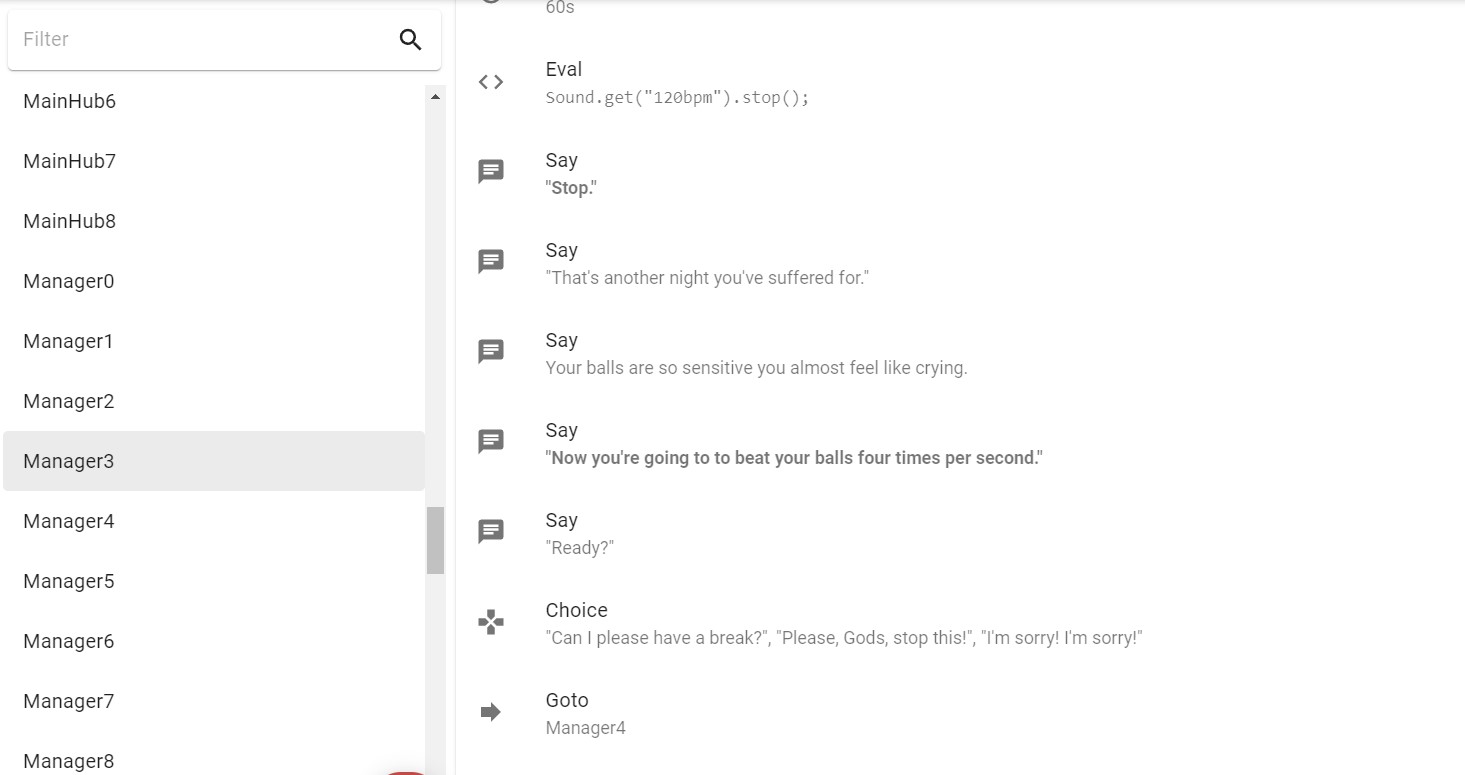Select MainHub8 in the page list

pyautogui.click(x=214, y=221)
